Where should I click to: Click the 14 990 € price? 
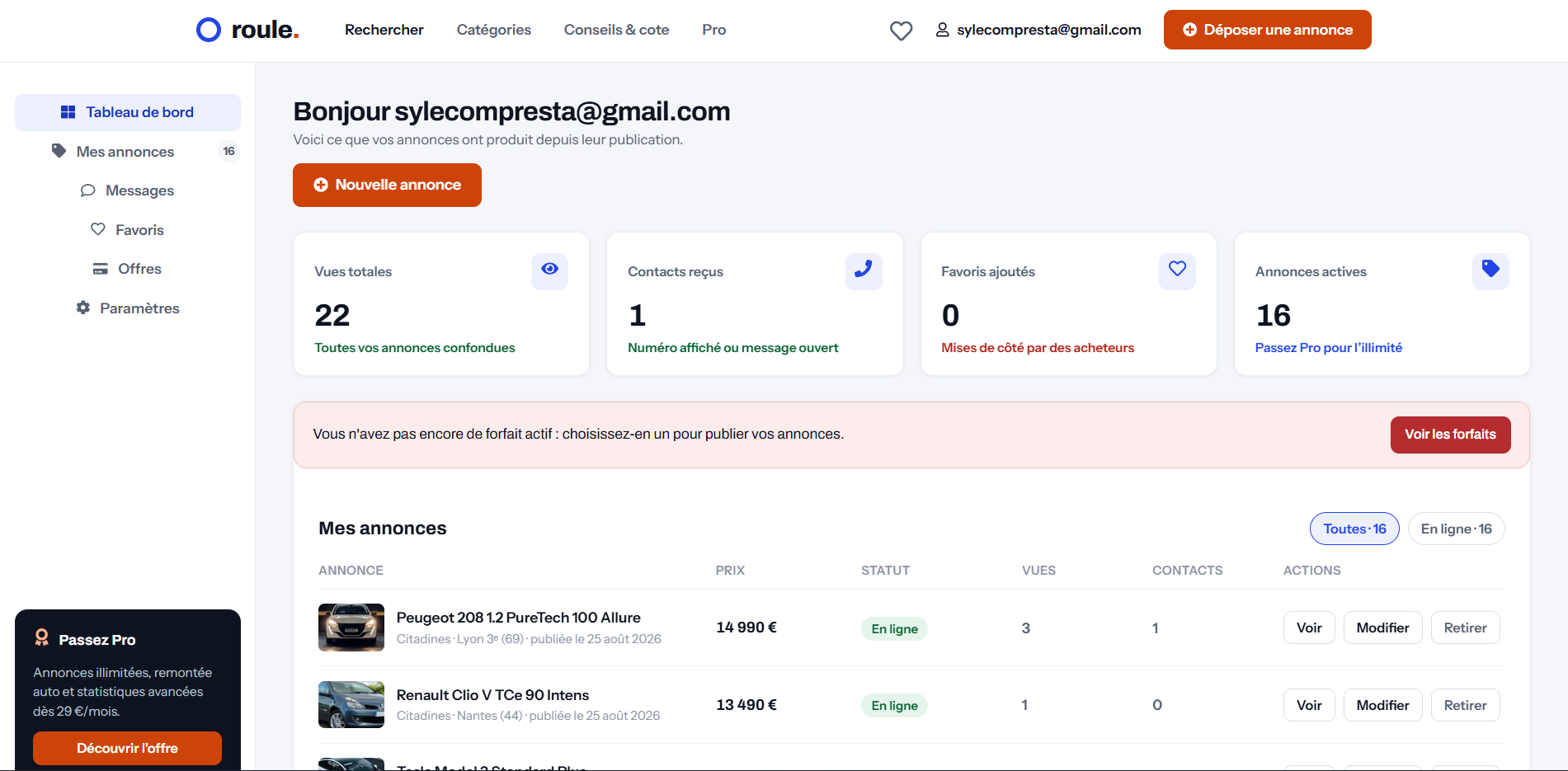pos(746,628)
